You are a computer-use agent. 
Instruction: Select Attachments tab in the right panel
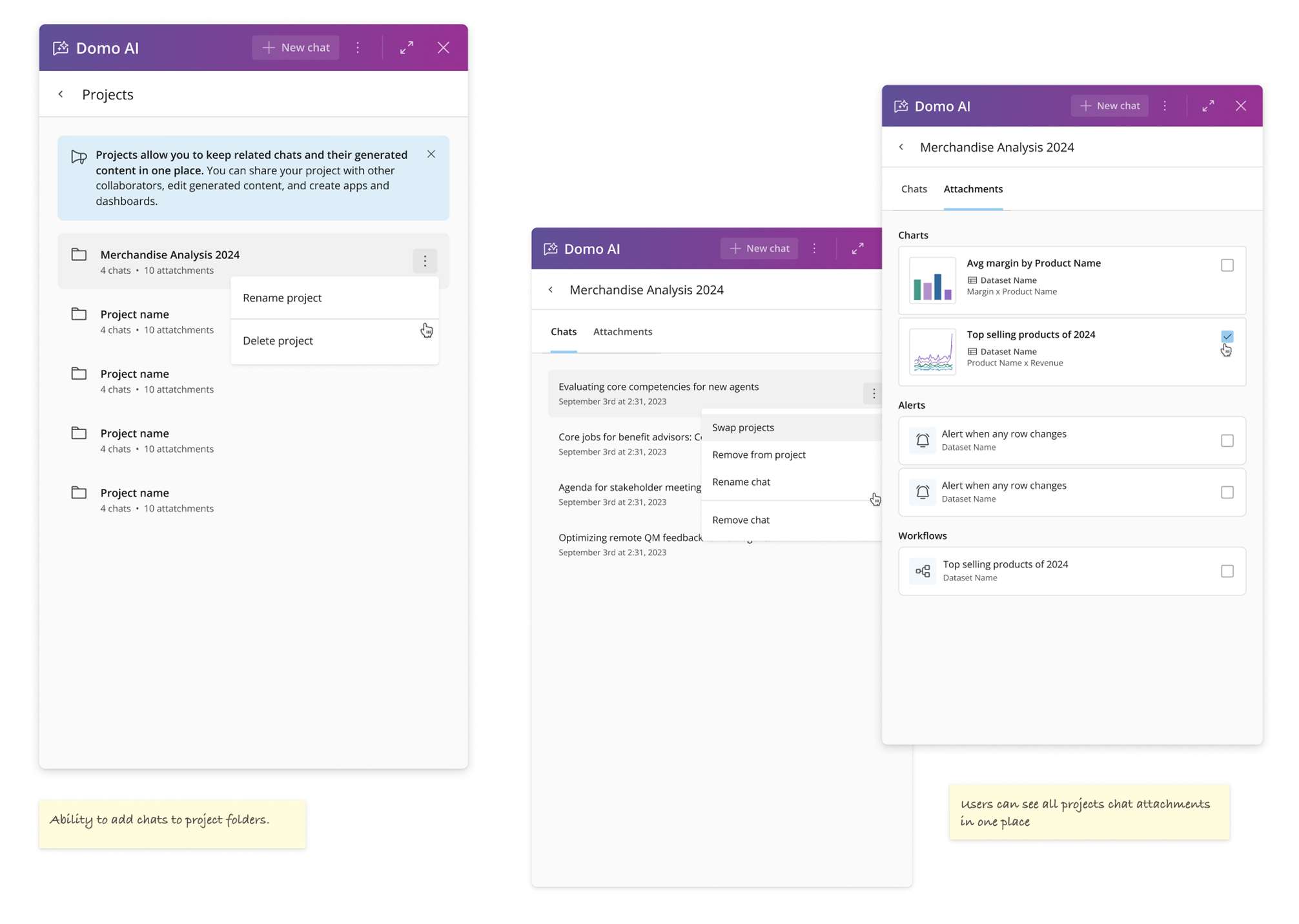973,189
